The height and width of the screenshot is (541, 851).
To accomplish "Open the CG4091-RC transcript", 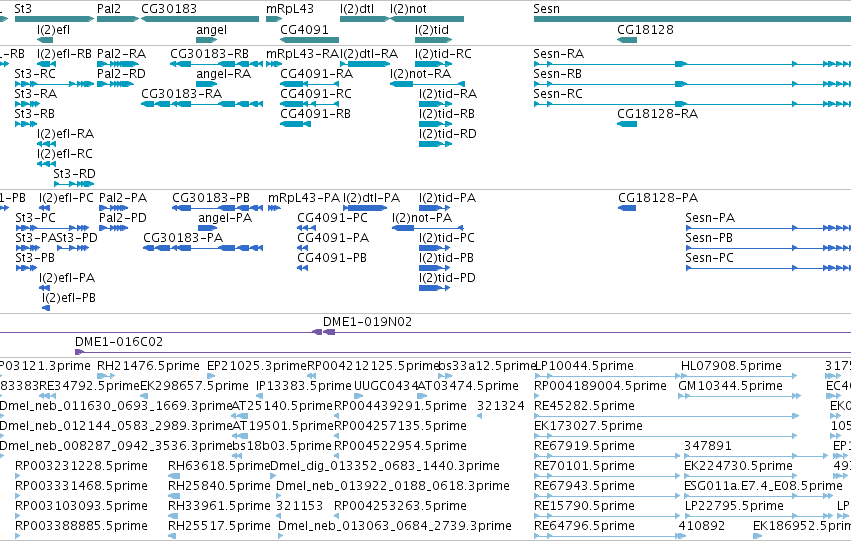I will click(x=309, y=104).
